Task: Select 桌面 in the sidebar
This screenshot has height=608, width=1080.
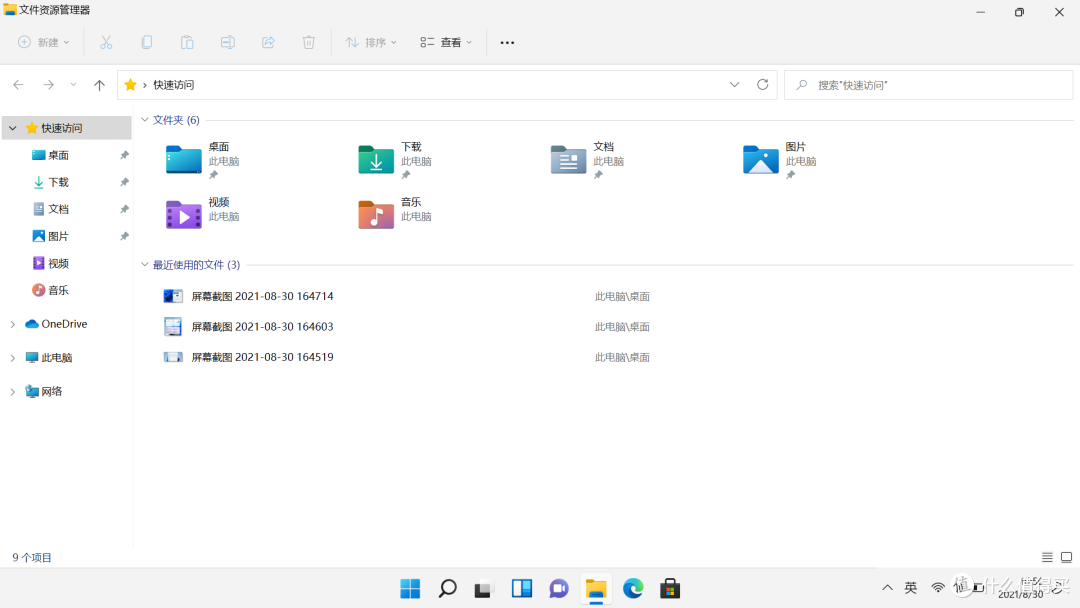Action: pyautogui.click(x=59, y=155)
